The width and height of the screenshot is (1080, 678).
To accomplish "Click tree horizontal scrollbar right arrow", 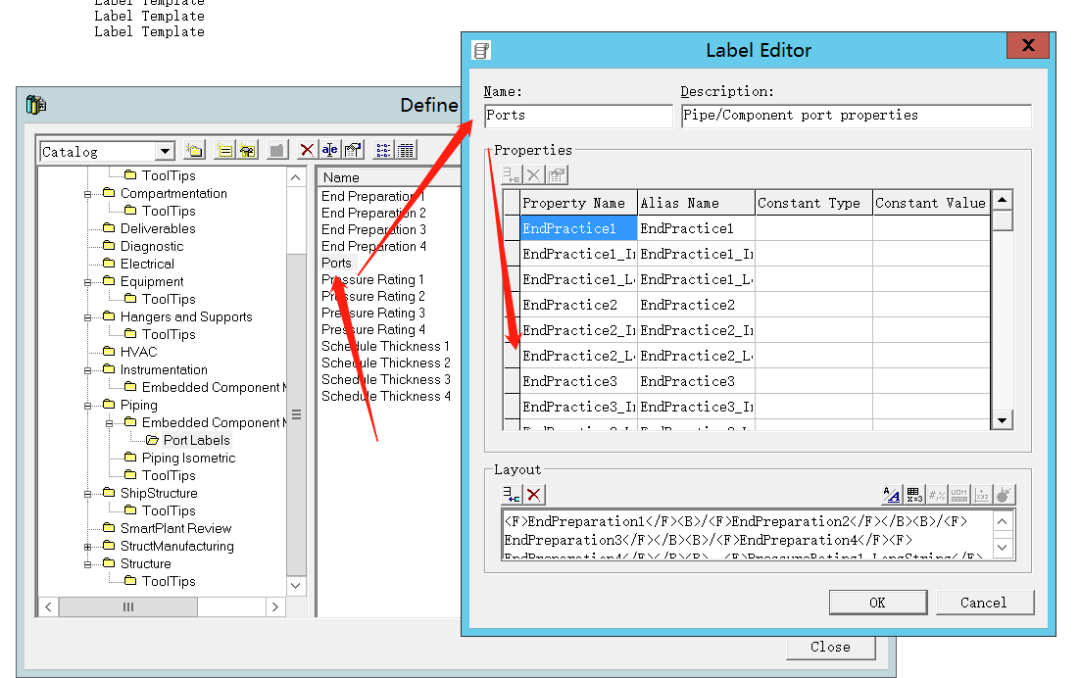I will 275,607.
